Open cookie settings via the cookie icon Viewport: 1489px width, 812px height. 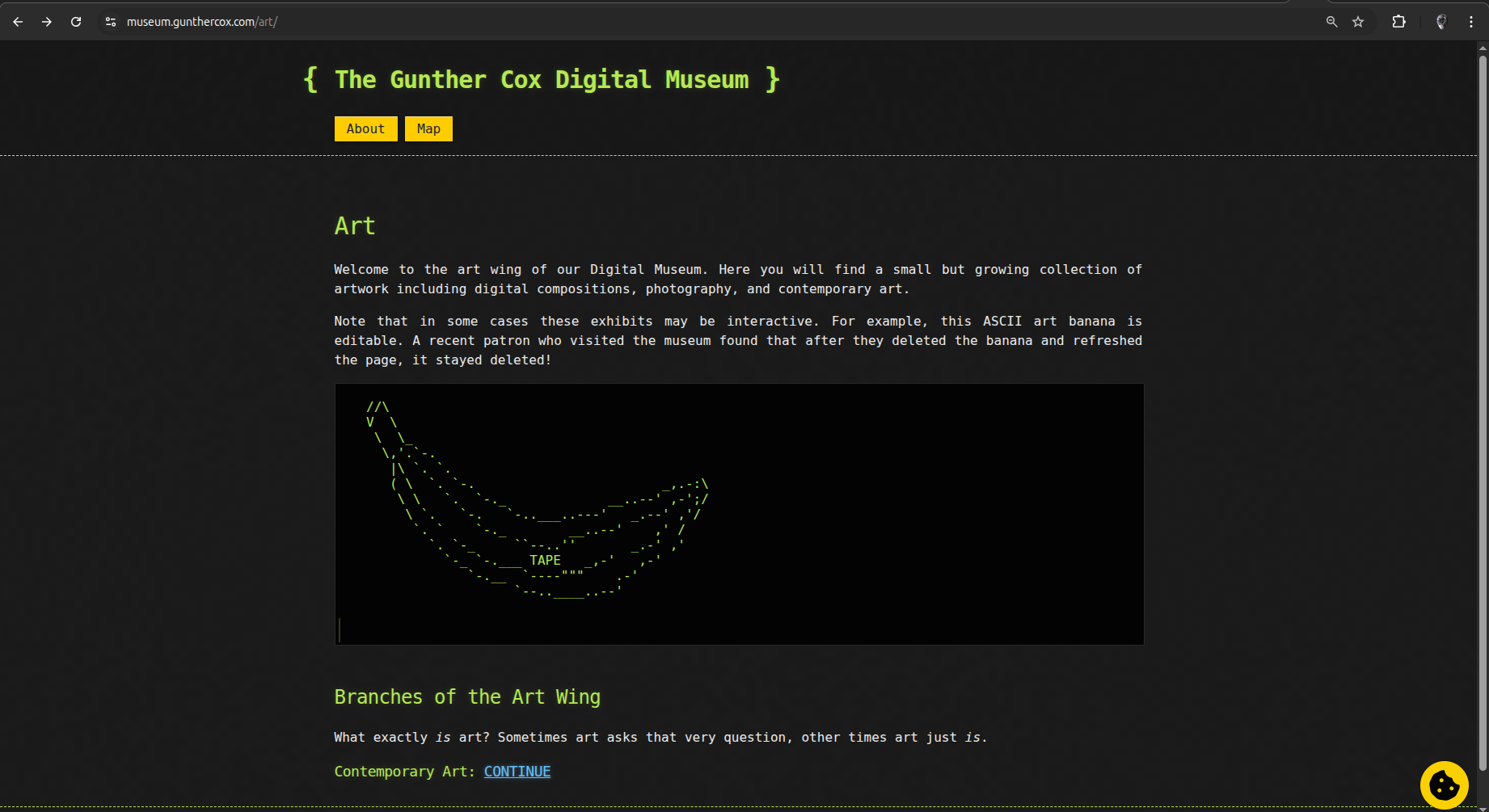click(x=1444, y=785)
